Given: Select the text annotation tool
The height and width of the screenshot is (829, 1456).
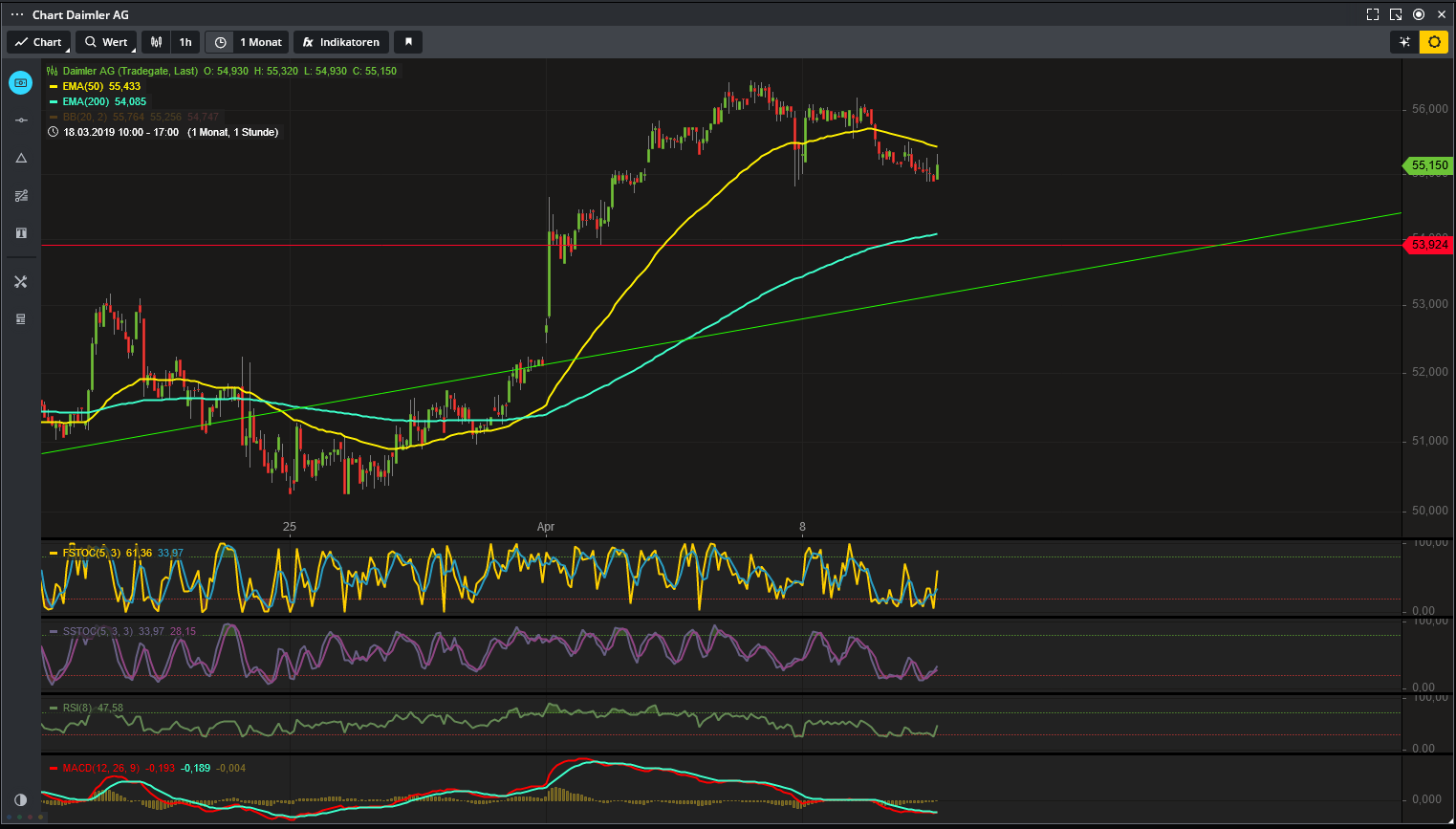Looking at the screenshot, I should [21, 233].
